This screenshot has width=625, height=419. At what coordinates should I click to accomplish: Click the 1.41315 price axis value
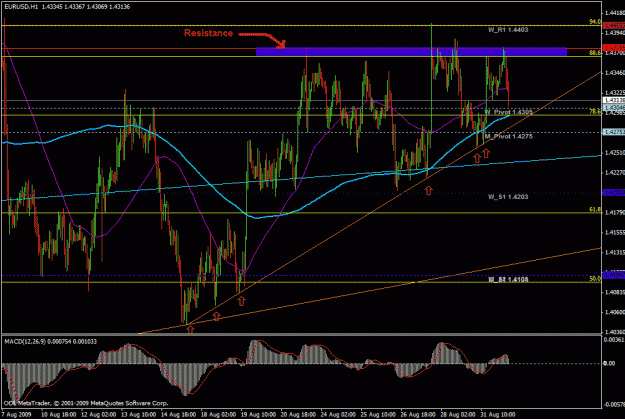pyautogui.click(x=615, y=252)
